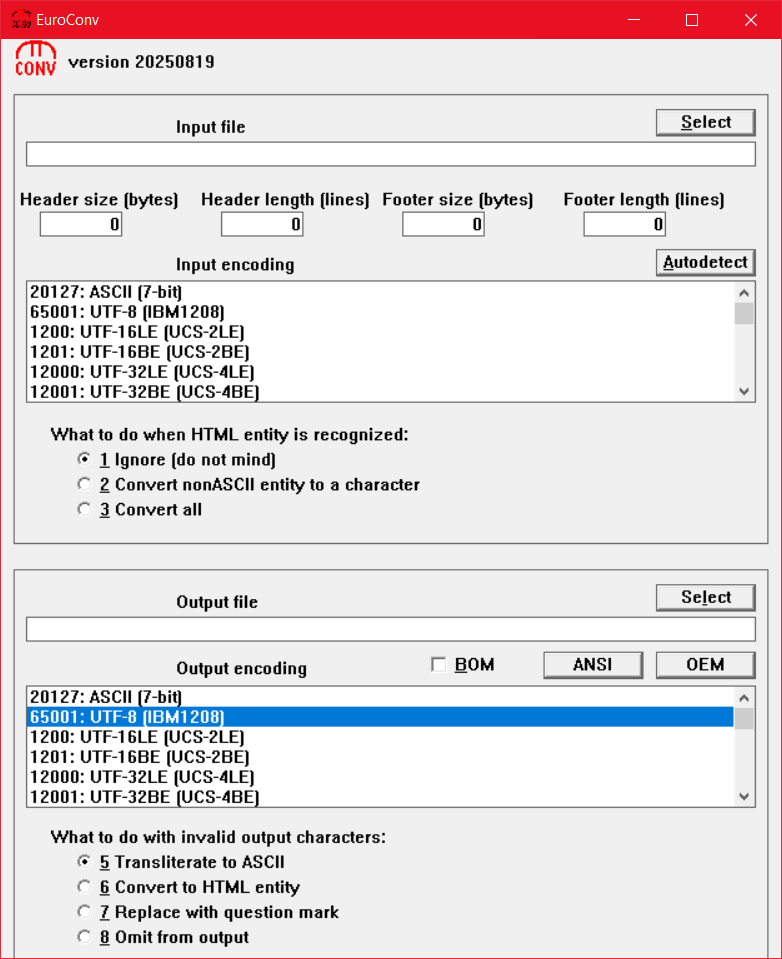Choose 'Replace with question mark' option
The image size is (782, 959).
click(x=84, y=913)
